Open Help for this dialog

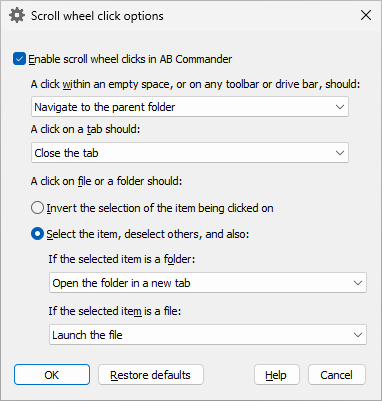click(x=276, y=375)
